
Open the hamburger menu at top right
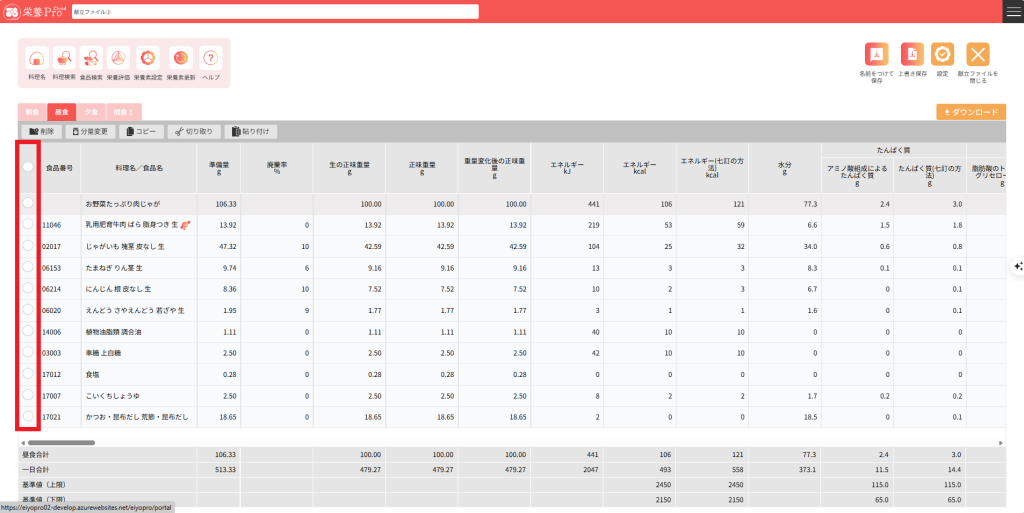1012,11
